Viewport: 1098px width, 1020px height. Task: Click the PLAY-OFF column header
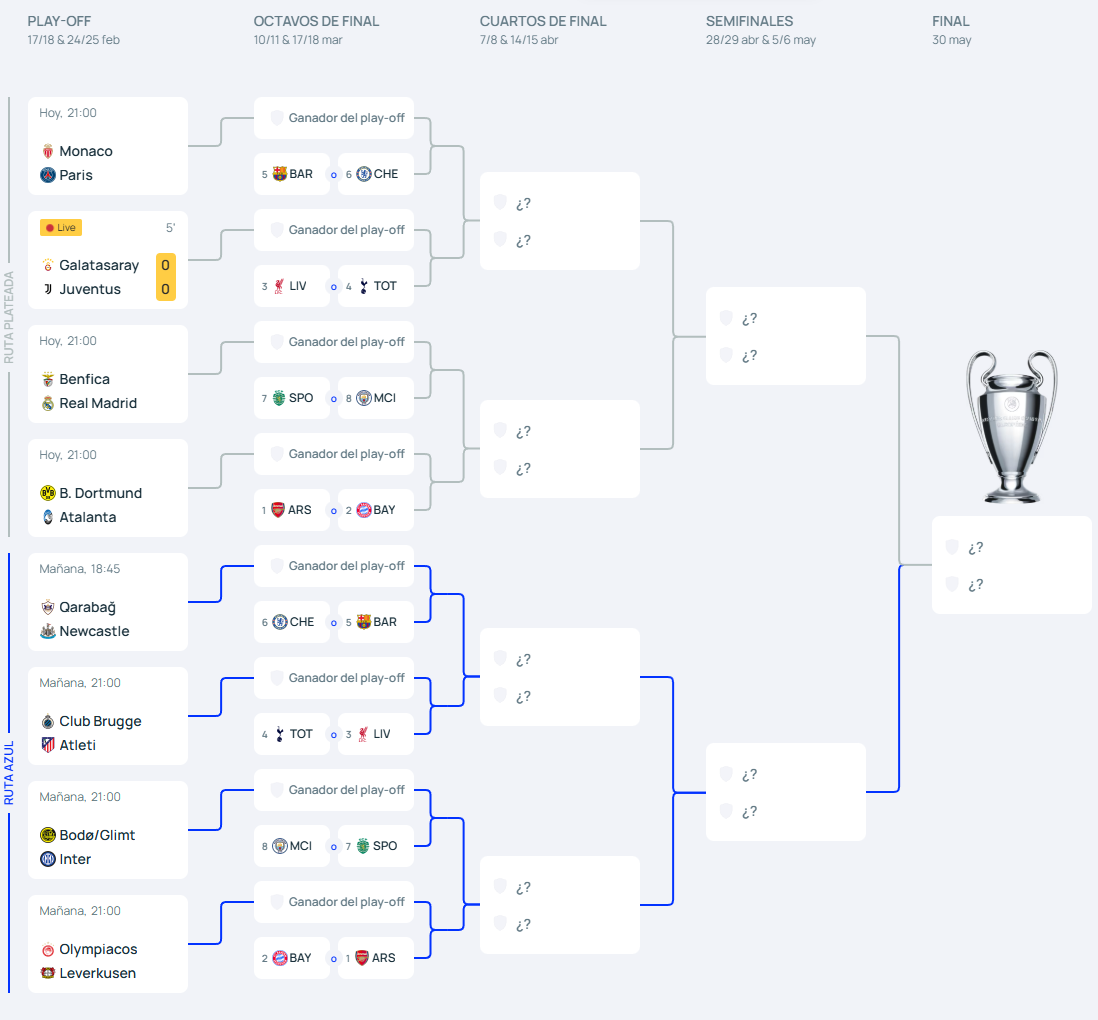(58, 20)
